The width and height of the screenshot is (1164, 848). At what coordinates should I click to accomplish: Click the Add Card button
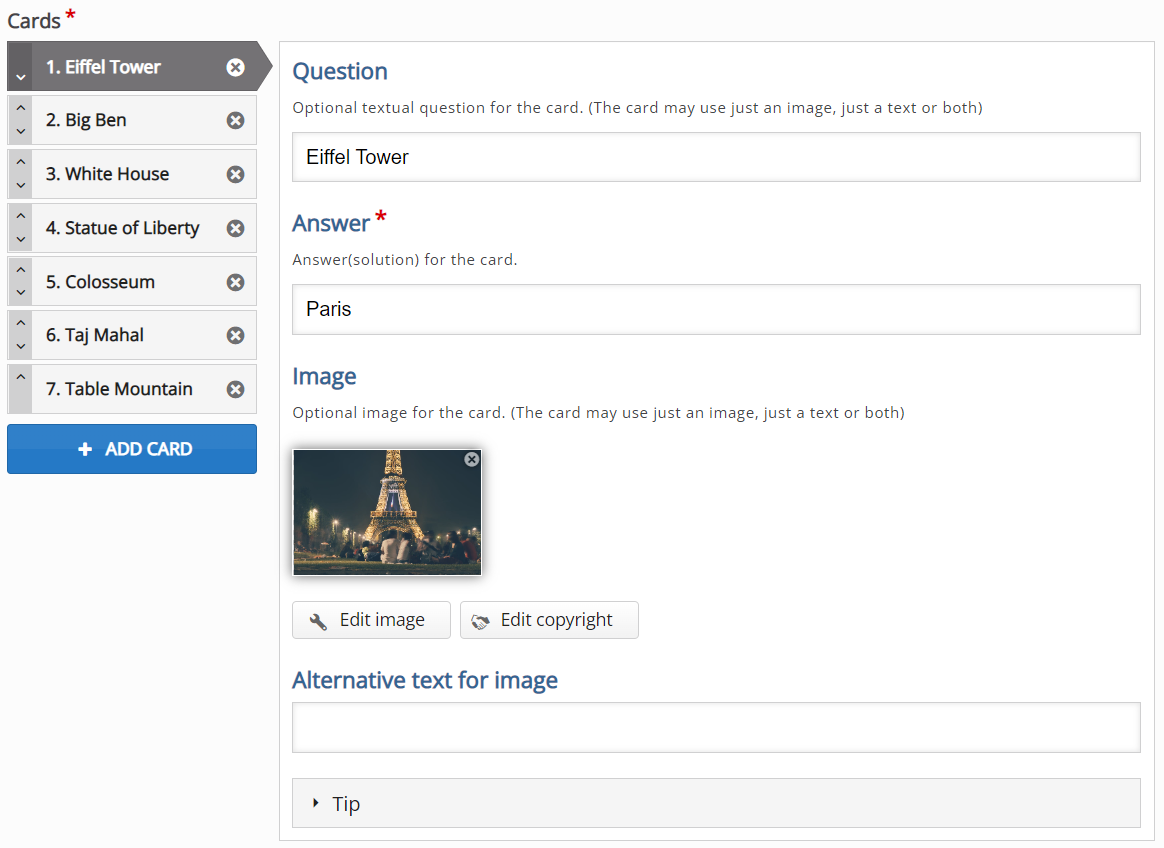tap(132, 449)
